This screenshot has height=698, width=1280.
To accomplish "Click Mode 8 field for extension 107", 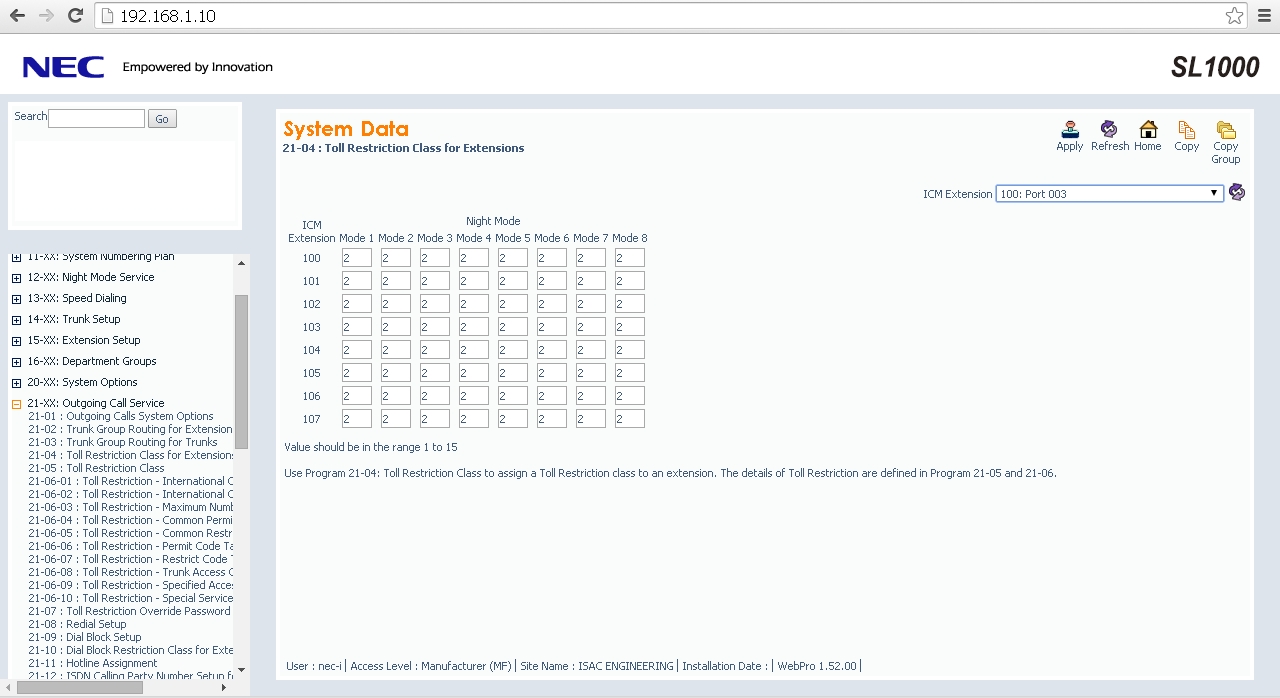I will (x=629, y=419).
